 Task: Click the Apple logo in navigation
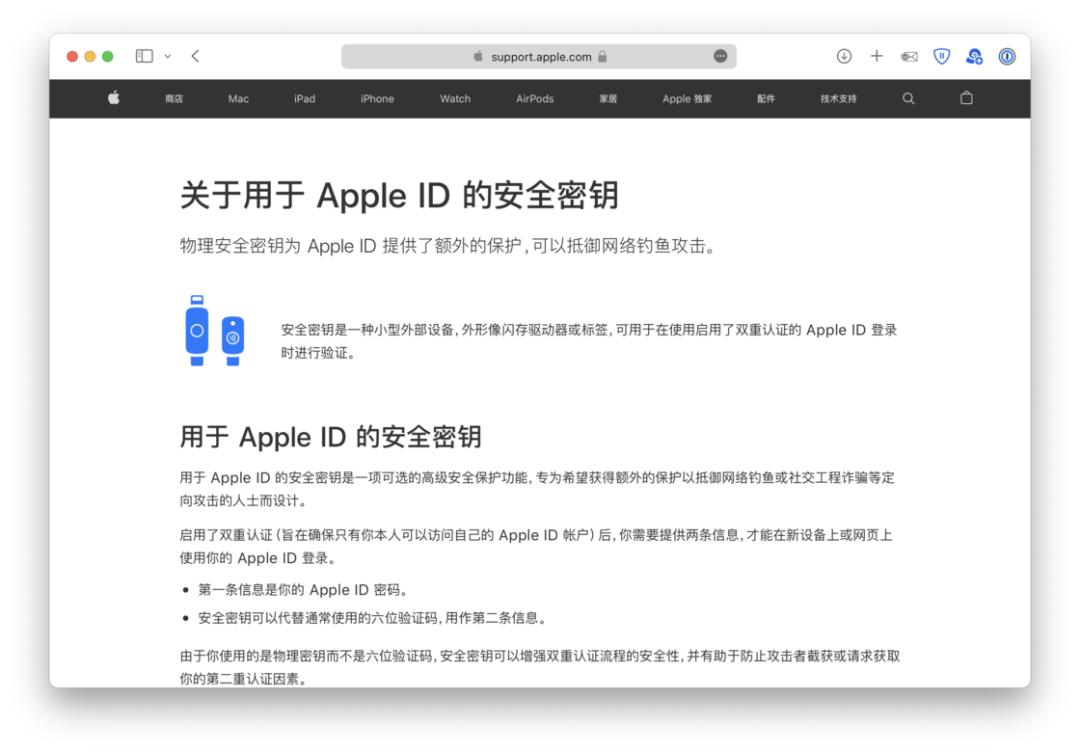(114, 98)
